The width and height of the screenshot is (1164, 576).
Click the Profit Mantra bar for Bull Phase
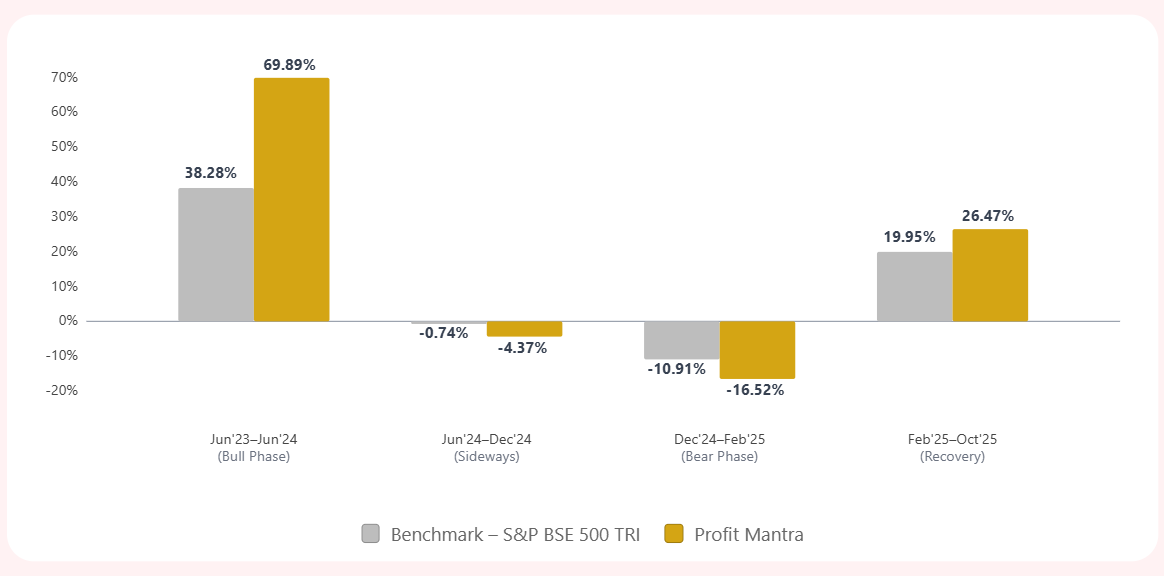[291, 200]
